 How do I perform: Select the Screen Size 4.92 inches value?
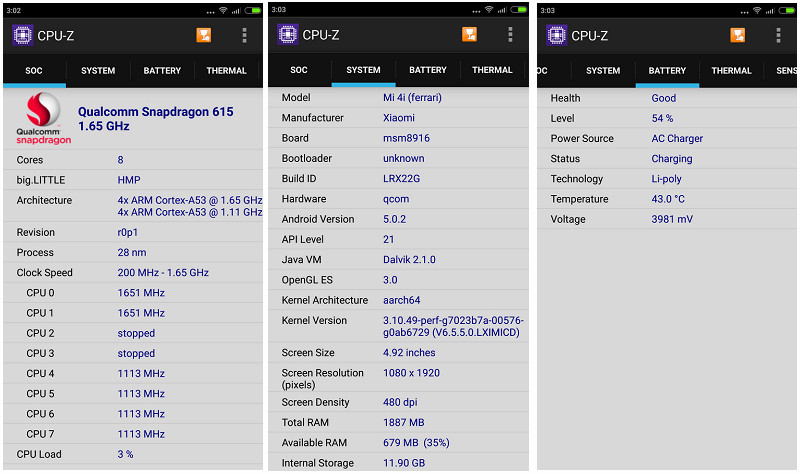[409, 353]
